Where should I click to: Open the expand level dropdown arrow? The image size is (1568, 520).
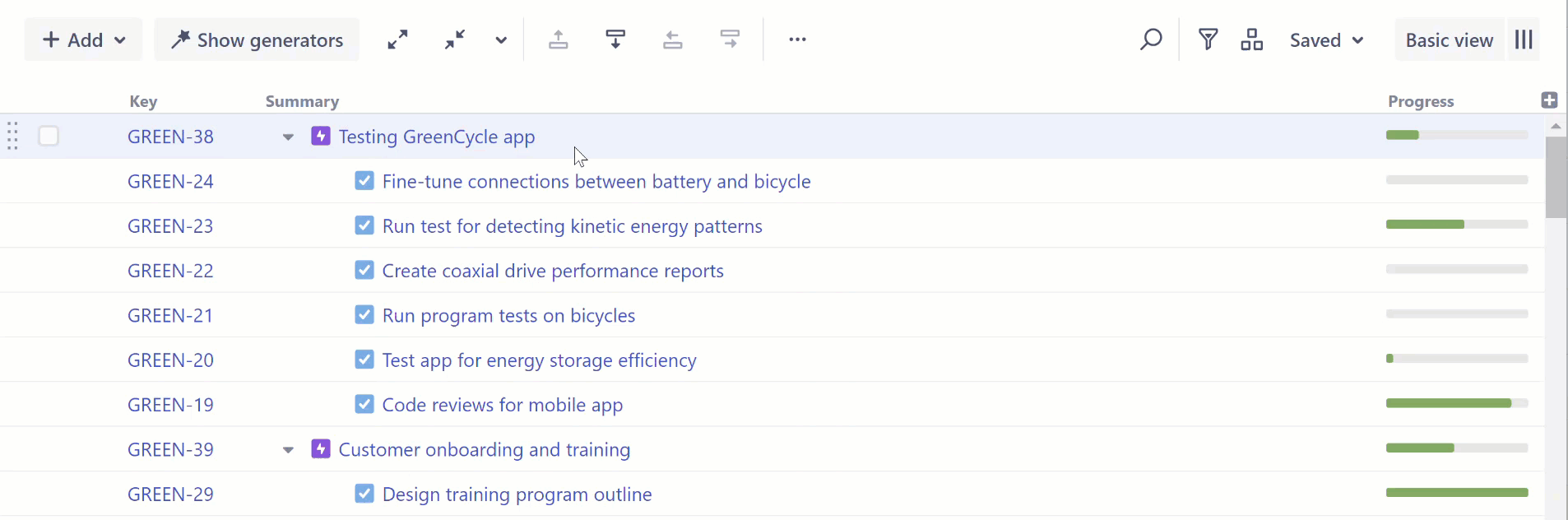[x=501, y=40]
